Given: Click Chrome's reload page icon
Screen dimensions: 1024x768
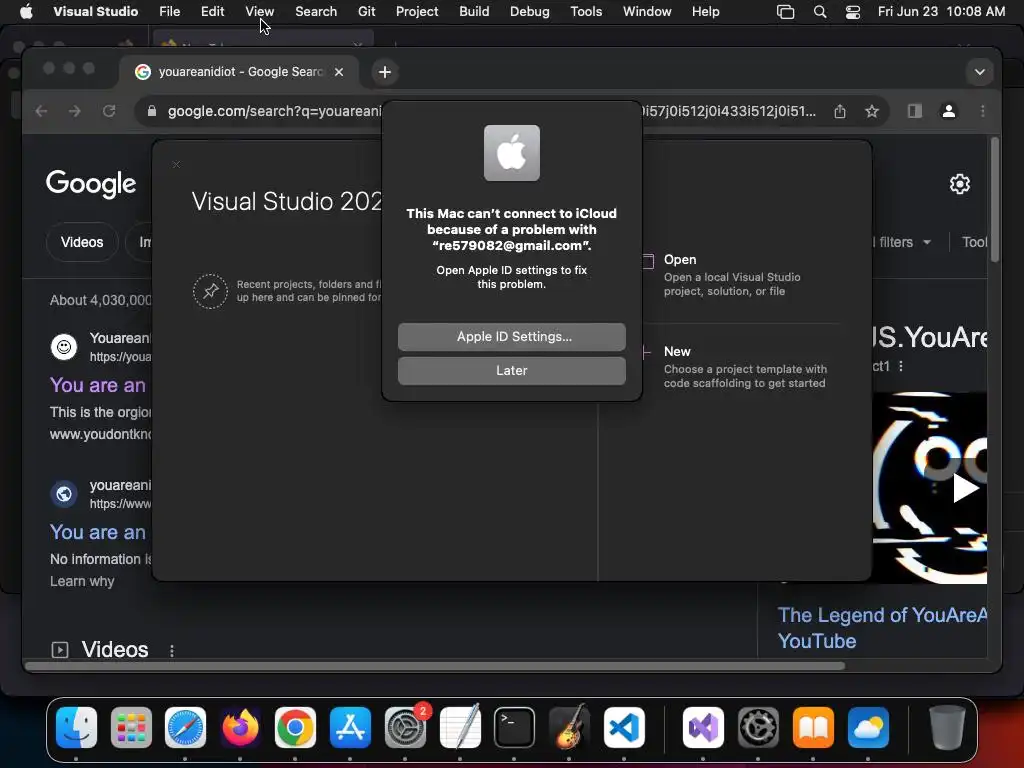Looking at the screenshot, I should tap(109, 111).
